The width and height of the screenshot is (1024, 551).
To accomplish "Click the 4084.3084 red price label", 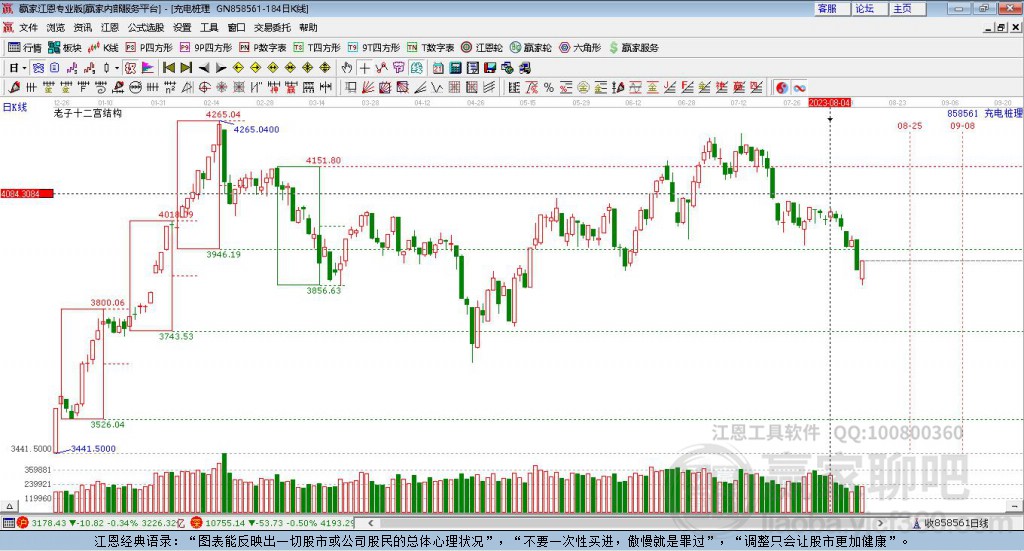I will (x=26, y=194).
